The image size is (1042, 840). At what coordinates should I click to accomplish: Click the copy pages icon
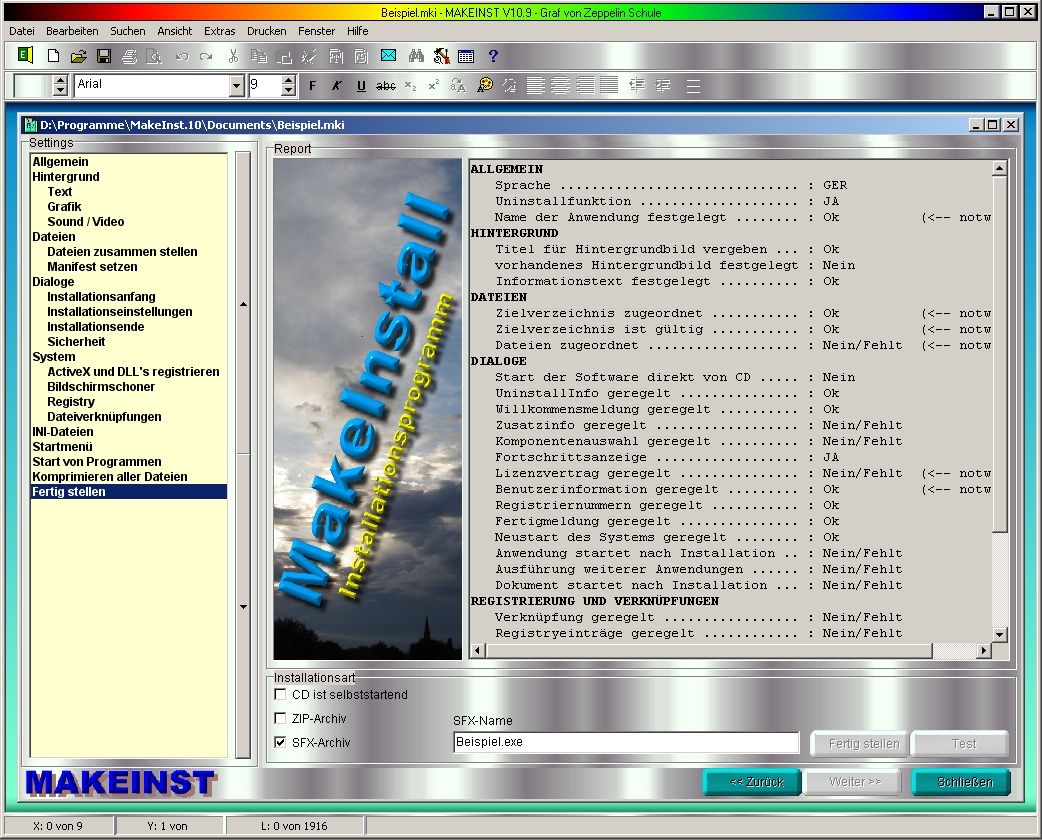[x=259, y=56]
